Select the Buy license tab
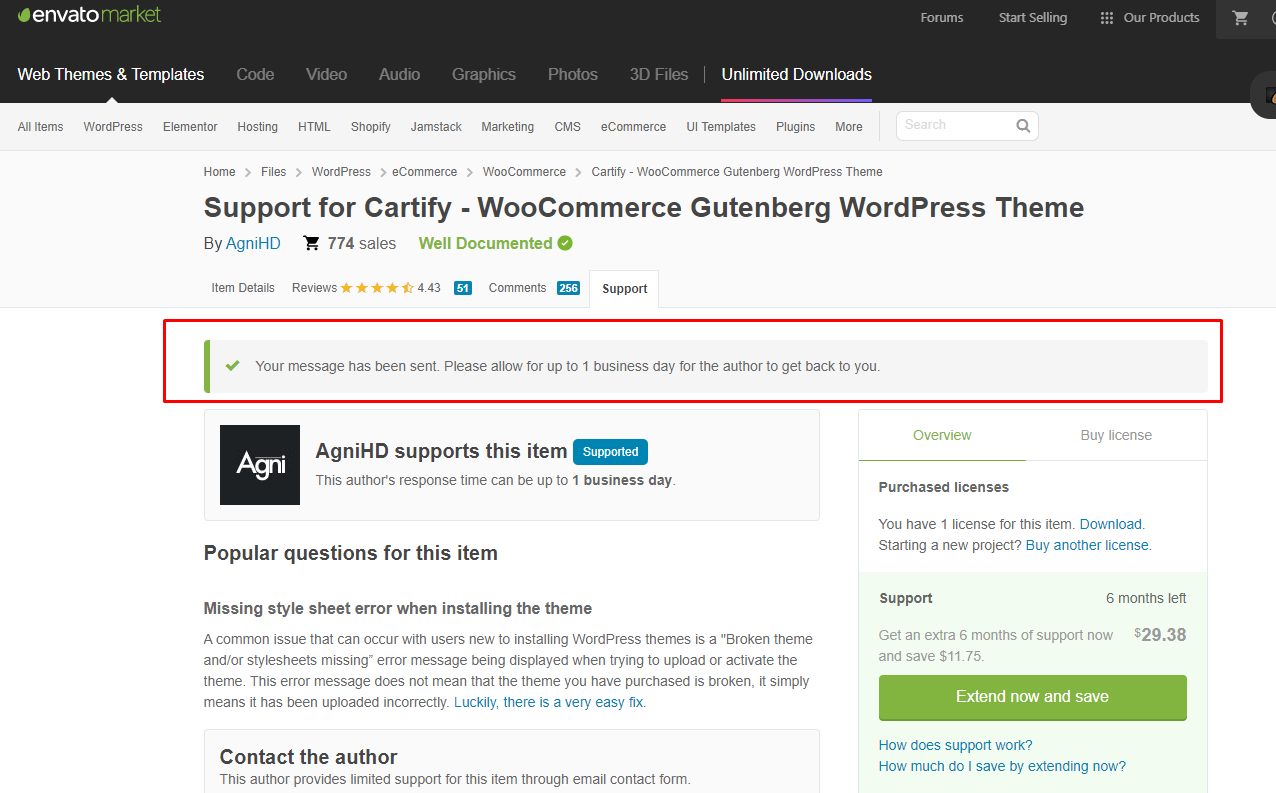 (x=1116, y=435)
